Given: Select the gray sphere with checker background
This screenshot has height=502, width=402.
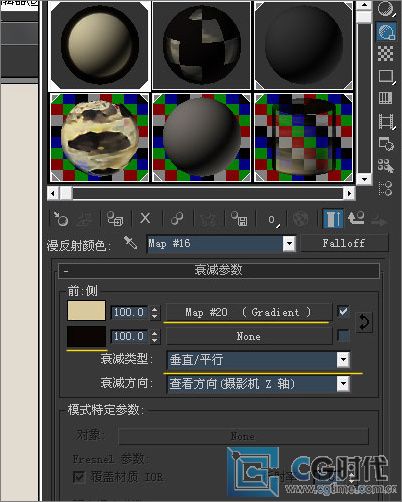Looking at the screenshot, I should click(x=201, y=138).
